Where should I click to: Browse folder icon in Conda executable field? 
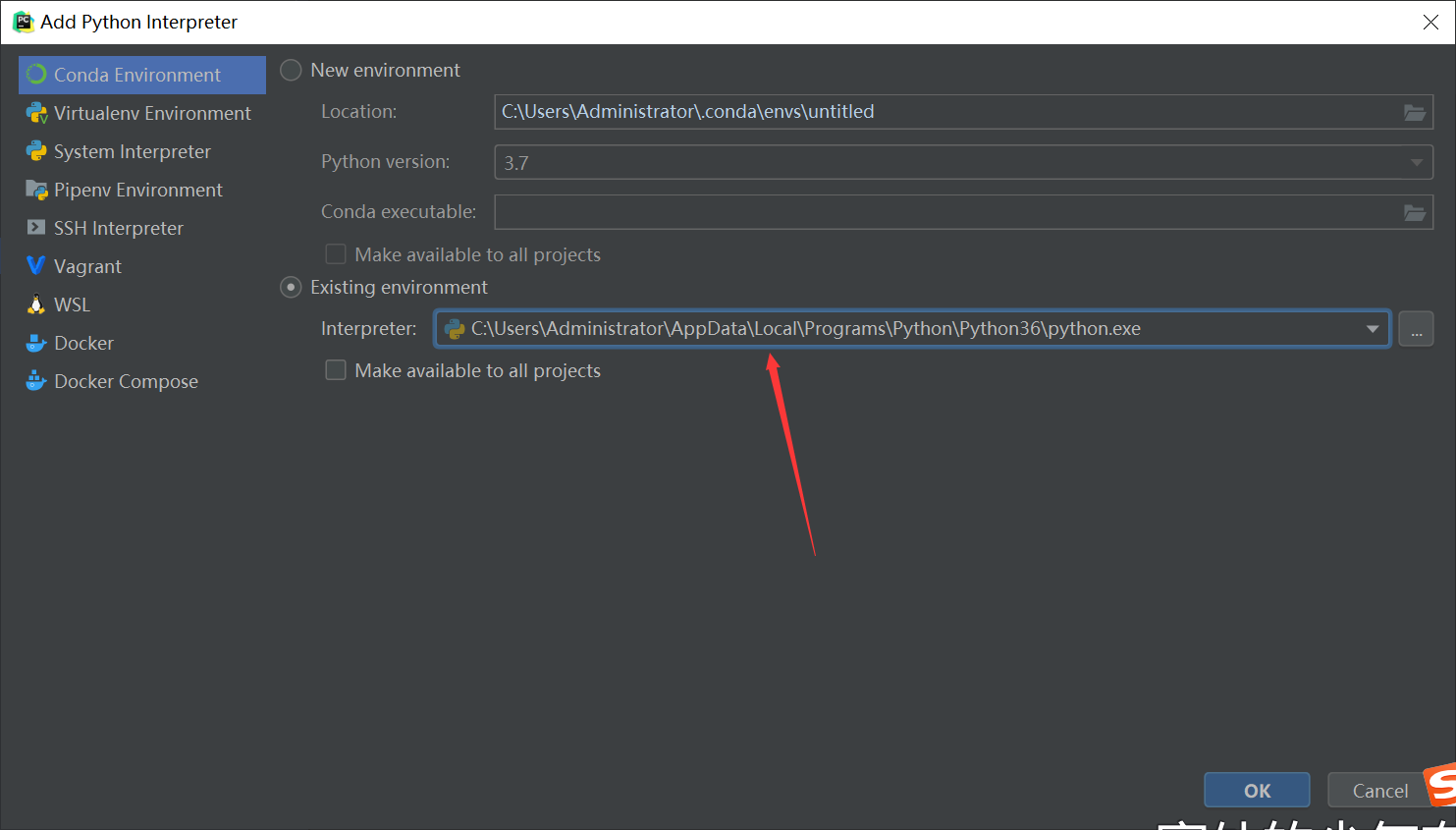pyautogui.click(x=1415, y=212)
